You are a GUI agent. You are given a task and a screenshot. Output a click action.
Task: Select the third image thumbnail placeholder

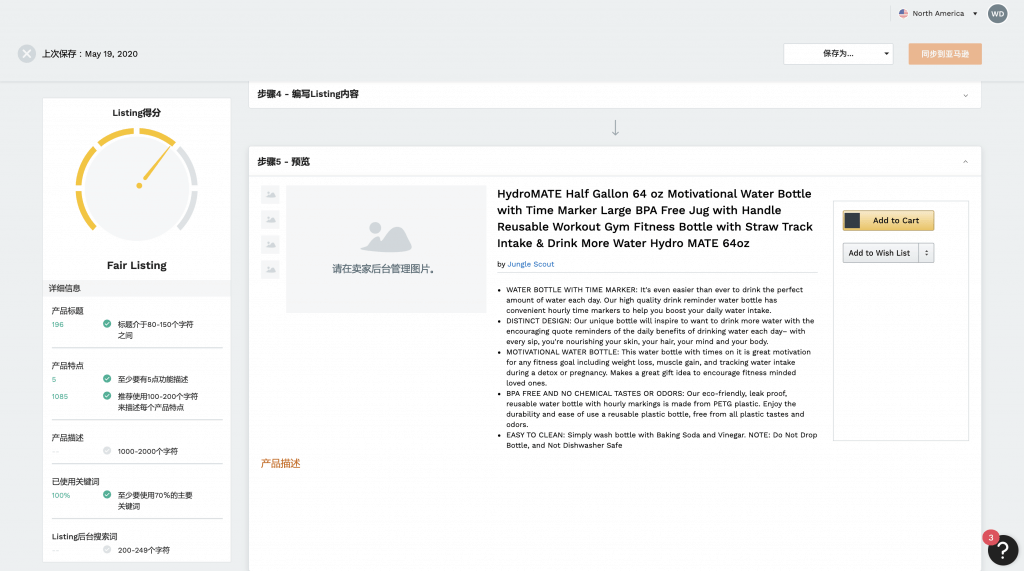click(270, 245)
